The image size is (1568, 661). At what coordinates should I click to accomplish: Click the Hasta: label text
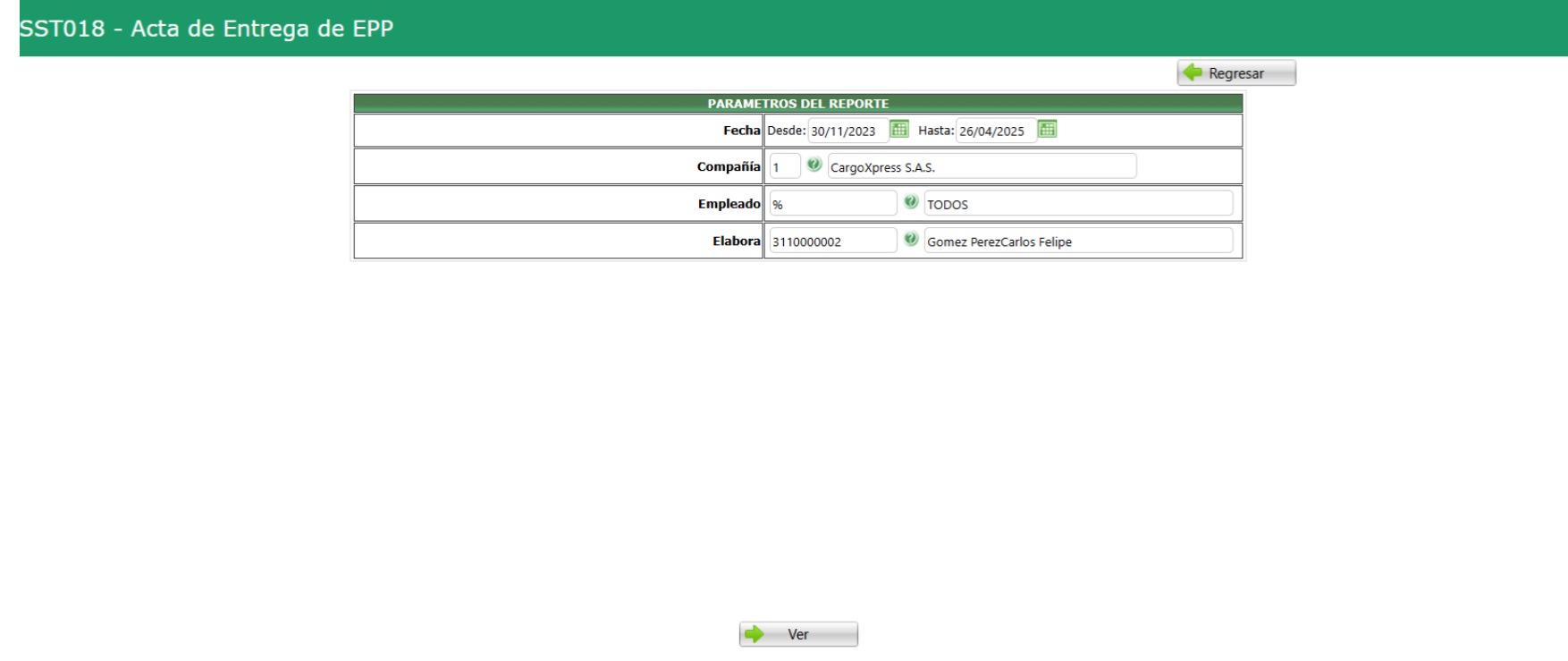936,131
